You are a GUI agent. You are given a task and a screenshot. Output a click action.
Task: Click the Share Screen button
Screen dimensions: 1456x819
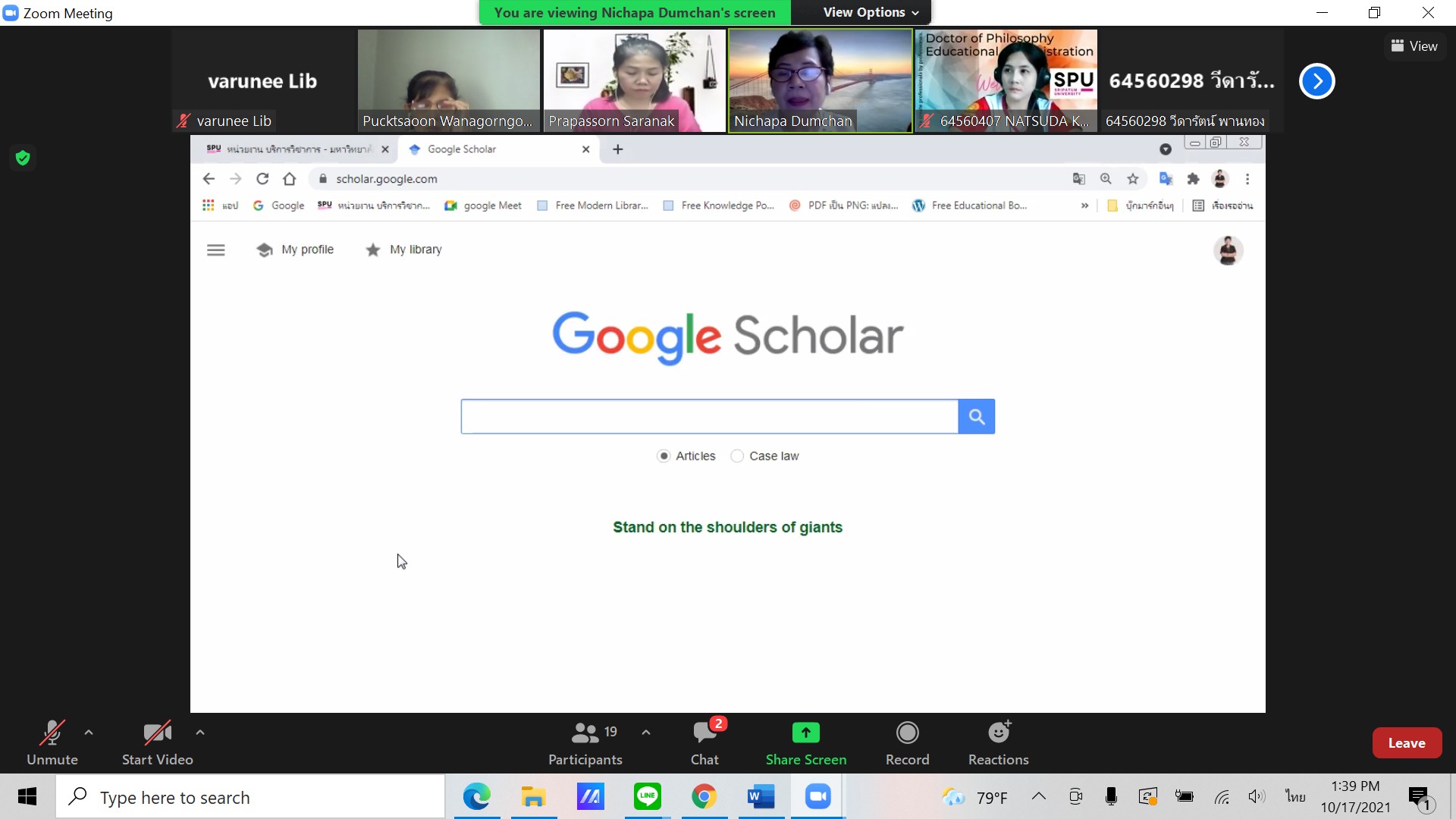tap(805, 743)
